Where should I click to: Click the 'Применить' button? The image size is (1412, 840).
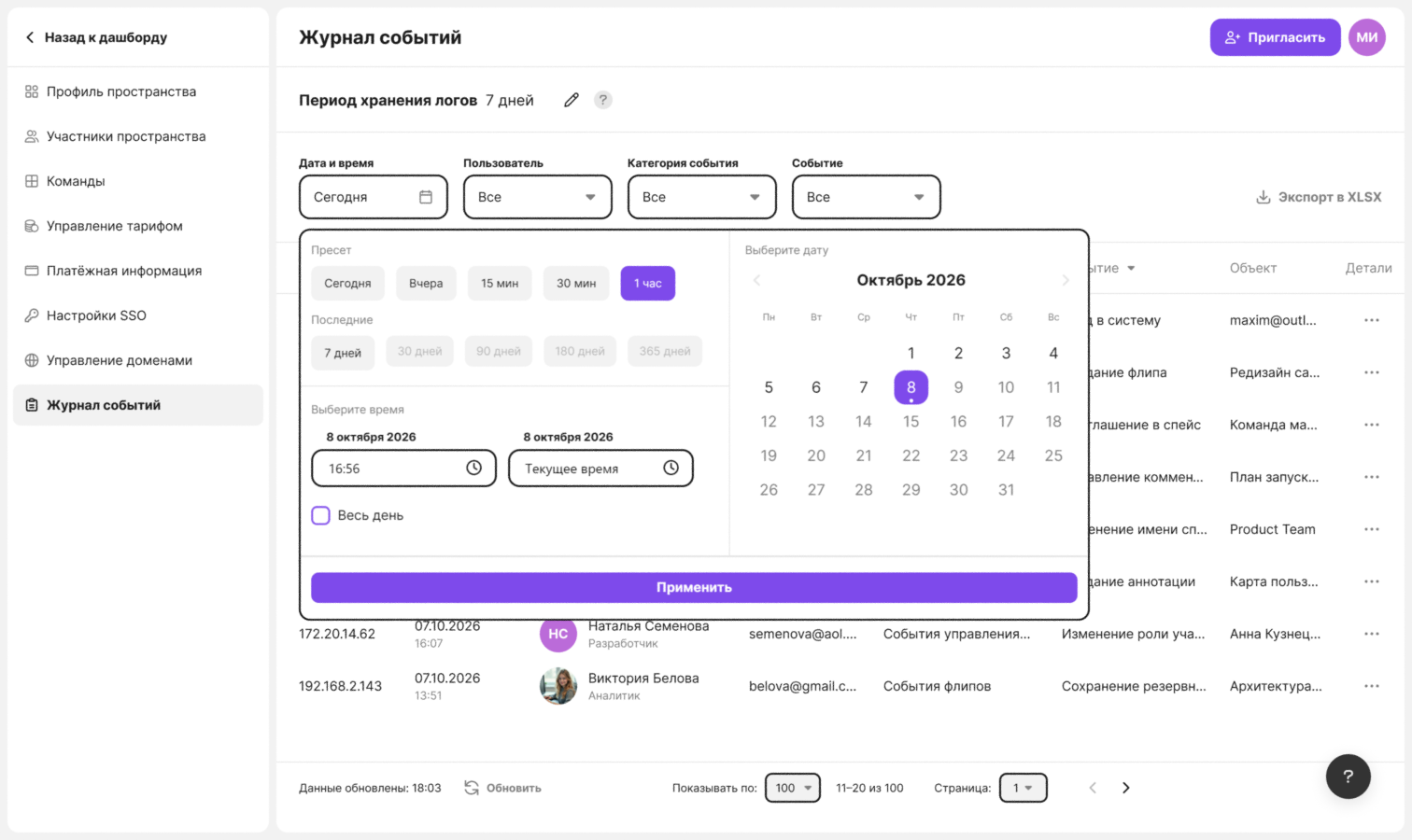[x=694, y=587]
